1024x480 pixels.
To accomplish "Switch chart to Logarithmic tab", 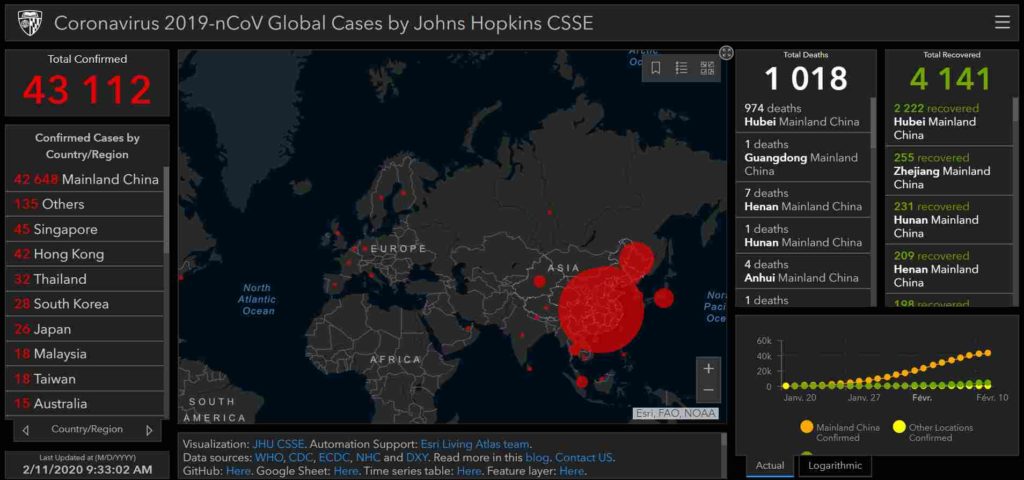I will (x=835, y=466).
